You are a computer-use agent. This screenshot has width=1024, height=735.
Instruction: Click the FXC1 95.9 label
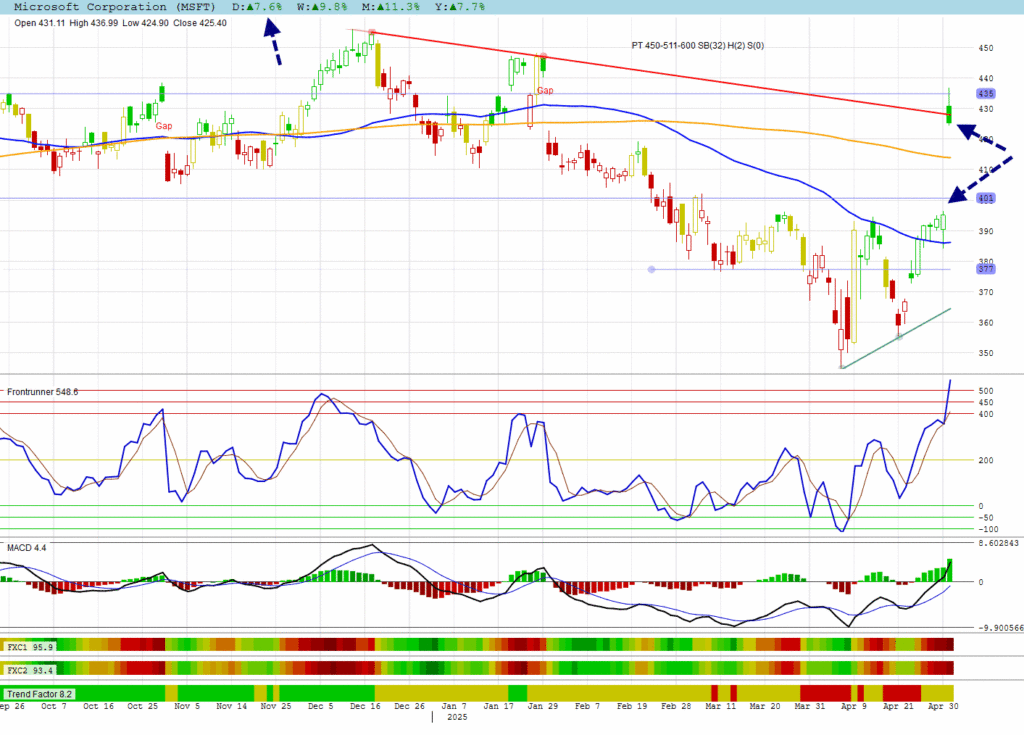pyautogui.click(x=30, y=647)
